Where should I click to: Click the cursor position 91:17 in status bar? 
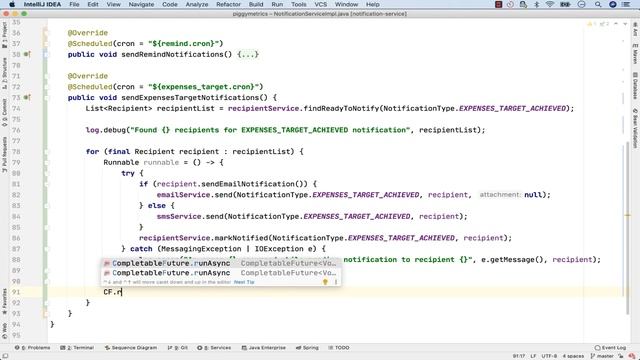click(x=519, y=356)
